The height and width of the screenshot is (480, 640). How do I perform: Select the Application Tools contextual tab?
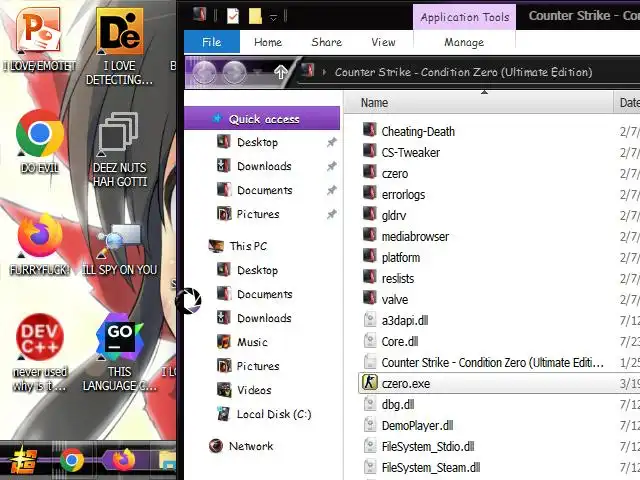(464, 17)
